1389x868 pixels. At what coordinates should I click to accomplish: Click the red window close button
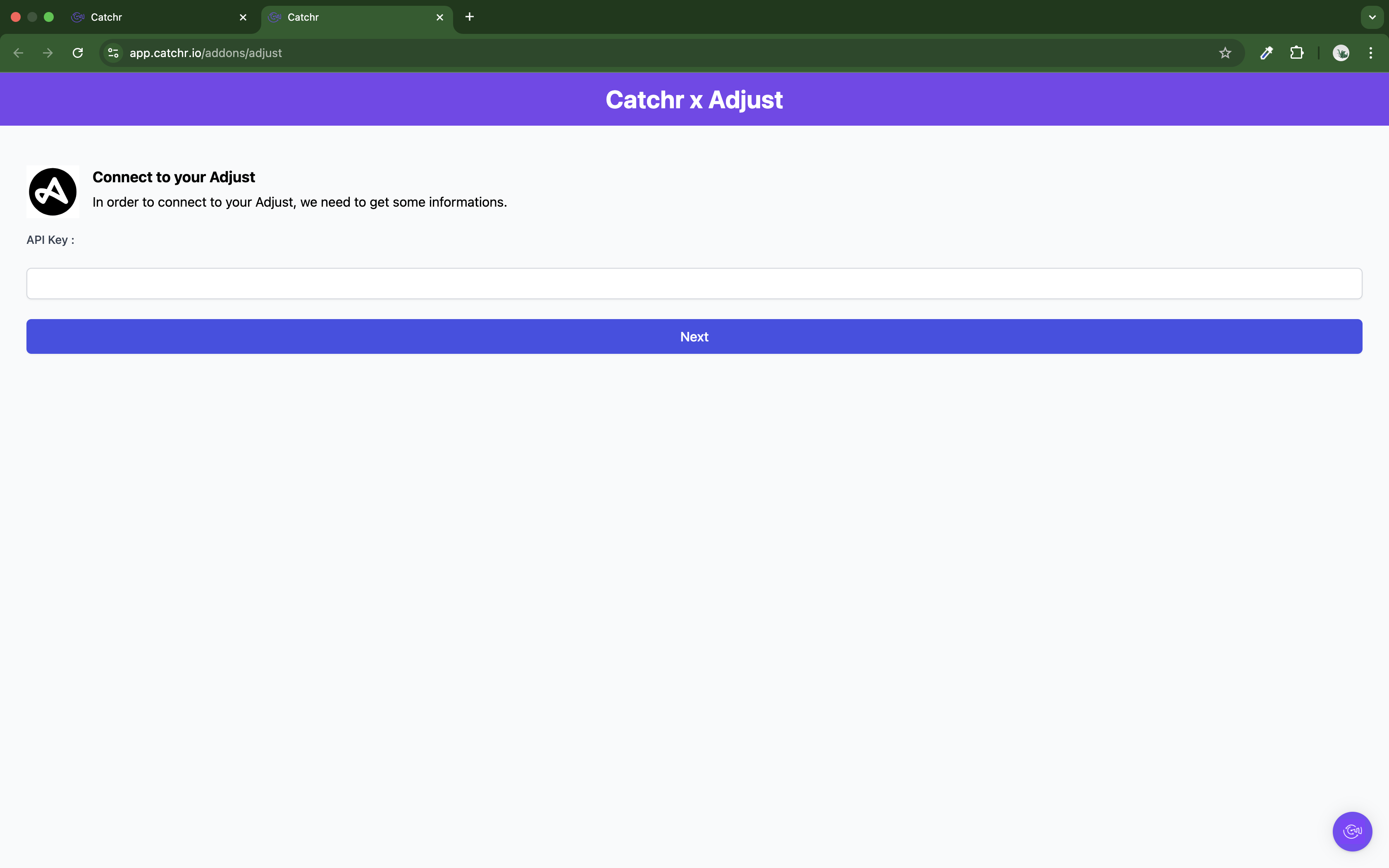[x=16, y=17]
